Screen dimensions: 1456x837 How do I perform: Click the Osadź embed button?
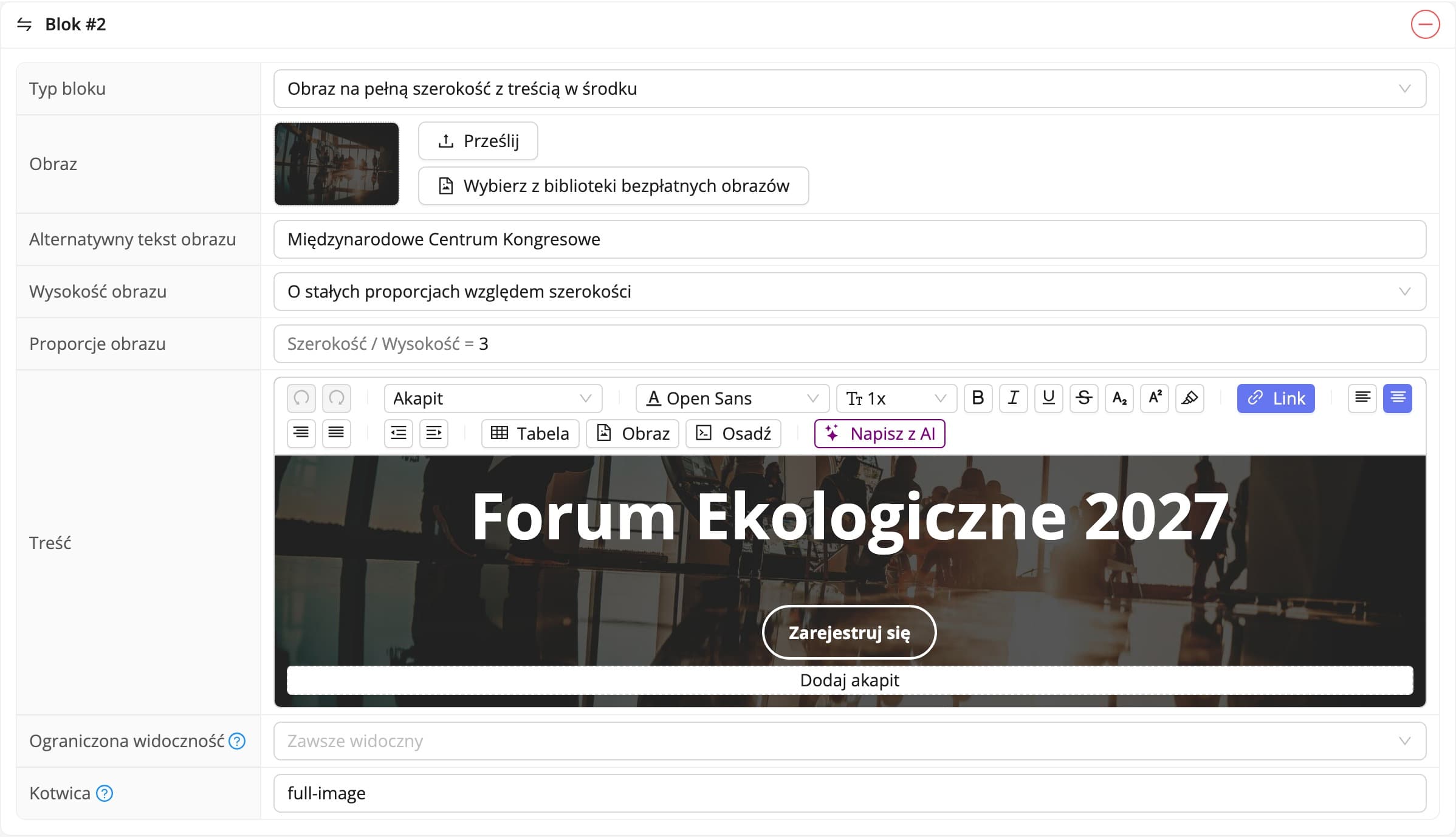[733, 434]
